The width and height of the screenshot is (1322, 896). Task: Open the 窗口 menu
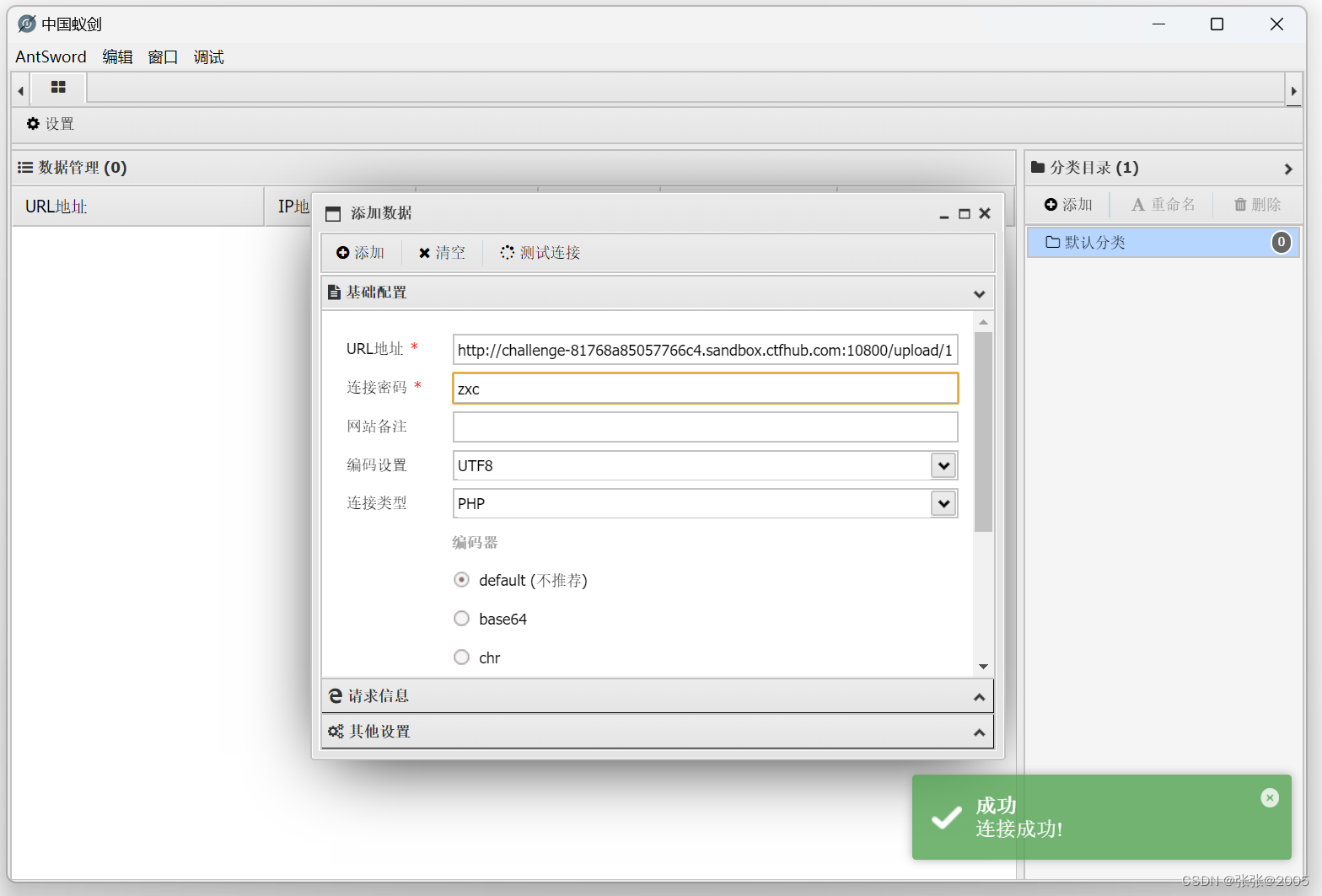tap(163, 56)
